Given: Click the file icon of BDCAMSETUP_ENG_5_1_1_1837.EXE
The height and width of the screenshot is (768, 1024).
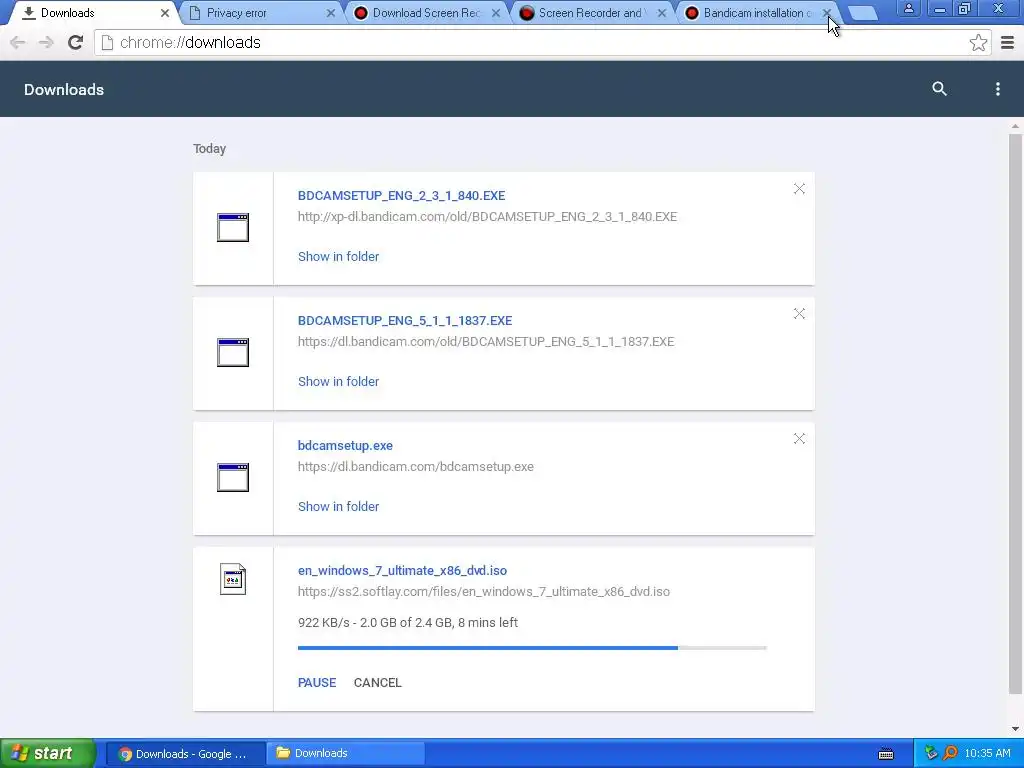Looking at the screenshot, I should point(232,353).
